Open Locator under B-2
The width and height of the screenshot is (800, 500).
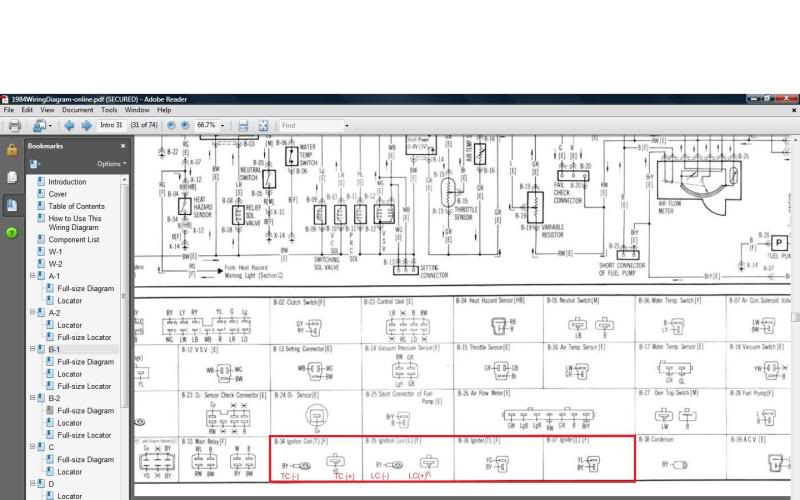(x=69, y=423)
